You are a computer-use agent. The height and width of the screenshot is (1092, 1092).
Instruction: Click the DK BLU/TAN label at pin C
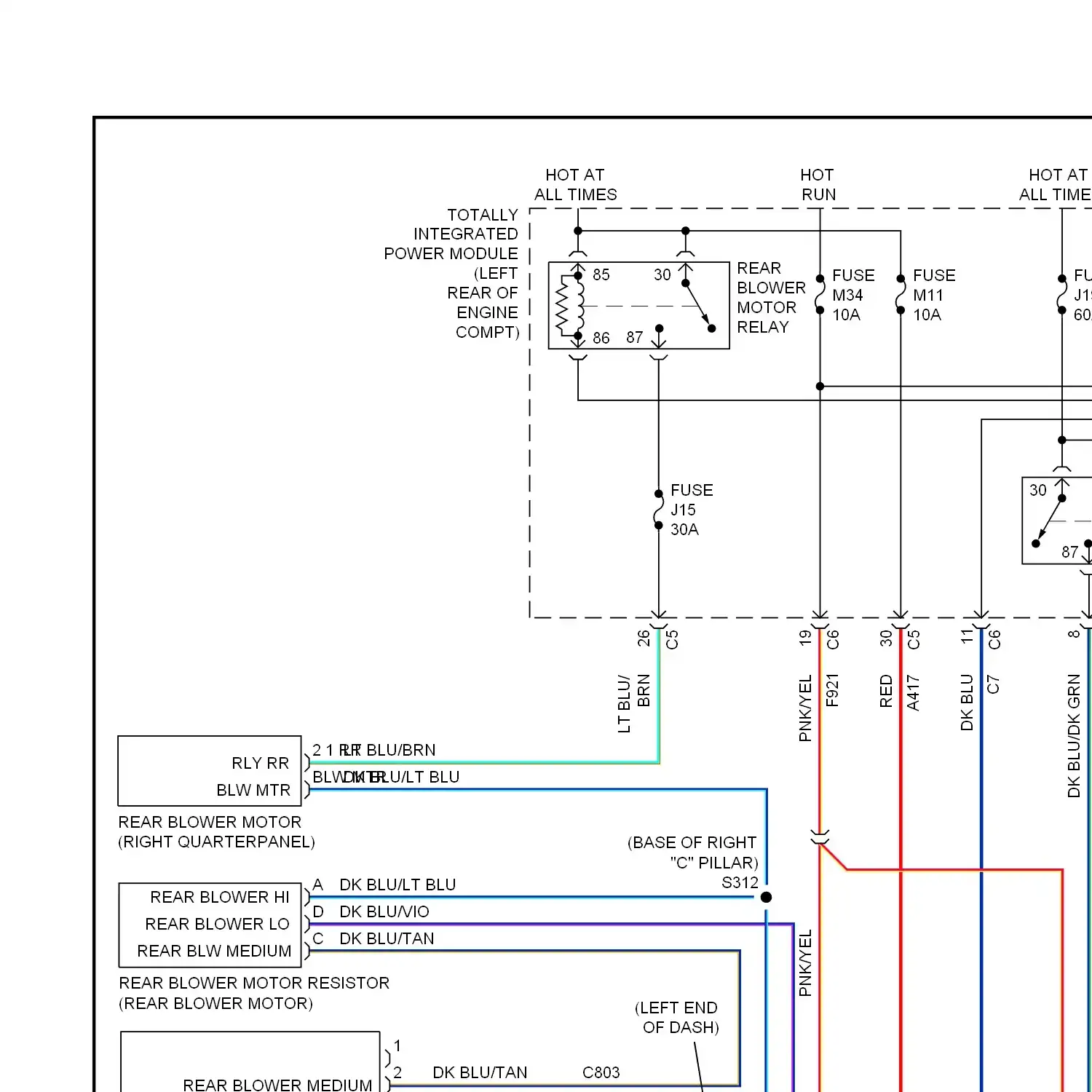387,938
